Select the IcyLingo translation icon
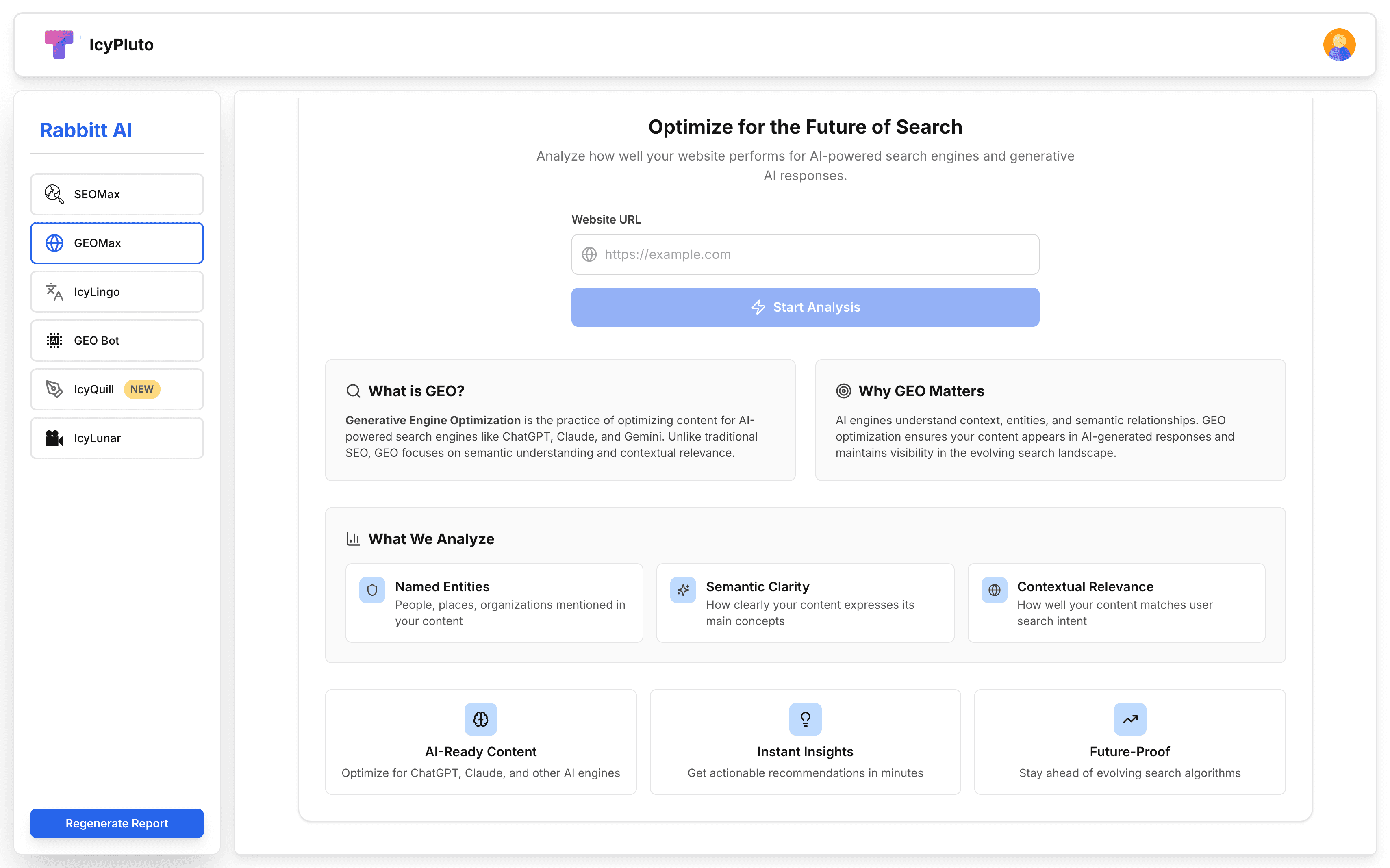This screenshot has height=868, width=1390. [x=53, y=292]
